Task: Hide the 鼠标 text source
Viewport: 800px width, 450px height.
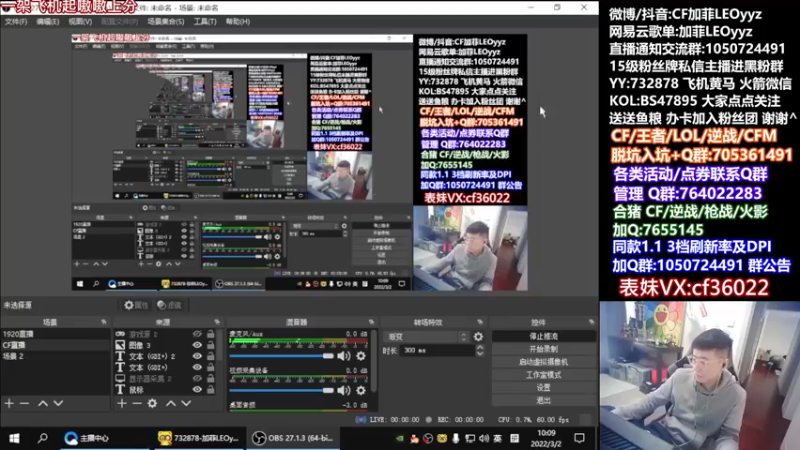Action: pyautogui.click(x=197, y=390)
